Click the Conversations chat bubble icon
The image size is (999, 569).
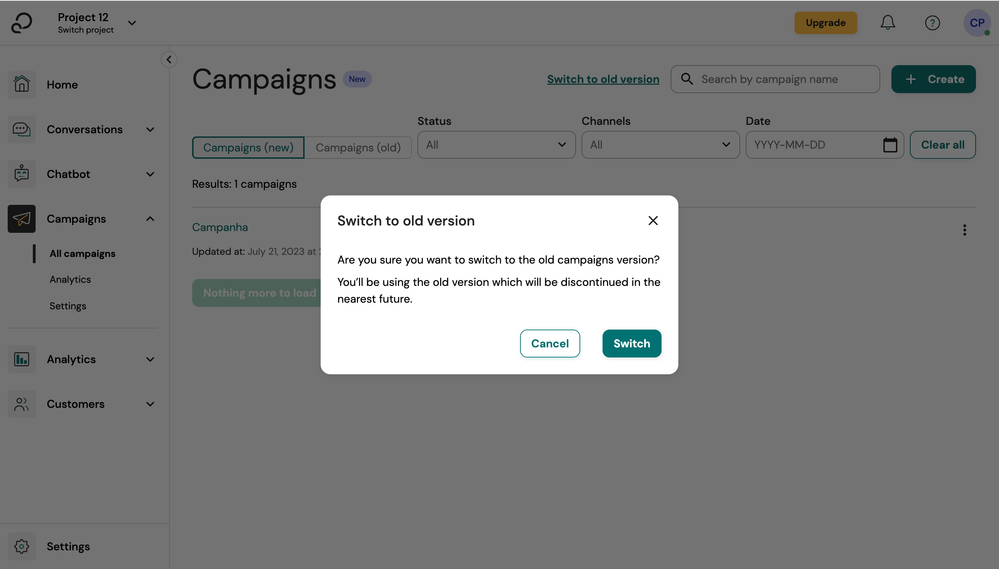22,130
